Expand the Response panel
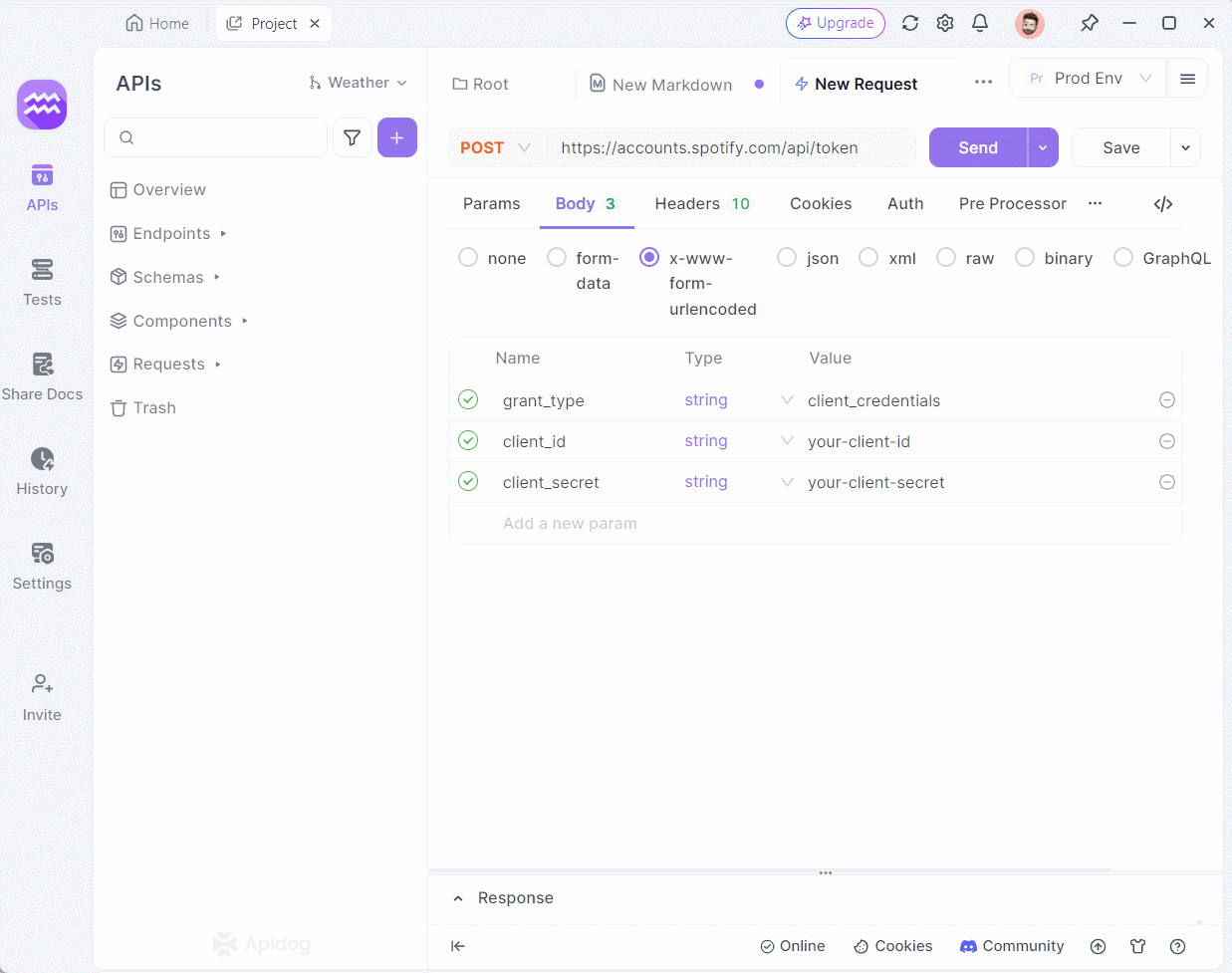This screenshot has height=973, width=1232. click(458, 898)
